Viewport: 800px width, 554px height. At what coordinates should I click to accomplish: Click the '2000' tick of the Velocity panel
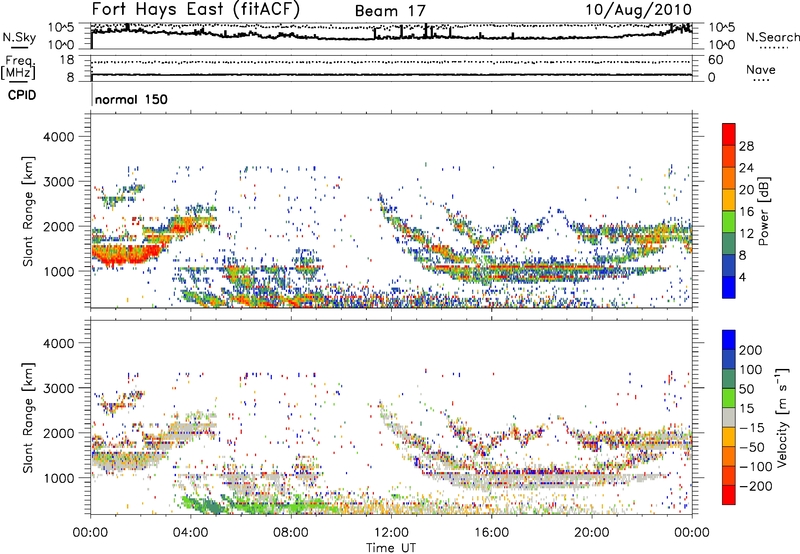[59, 434]
